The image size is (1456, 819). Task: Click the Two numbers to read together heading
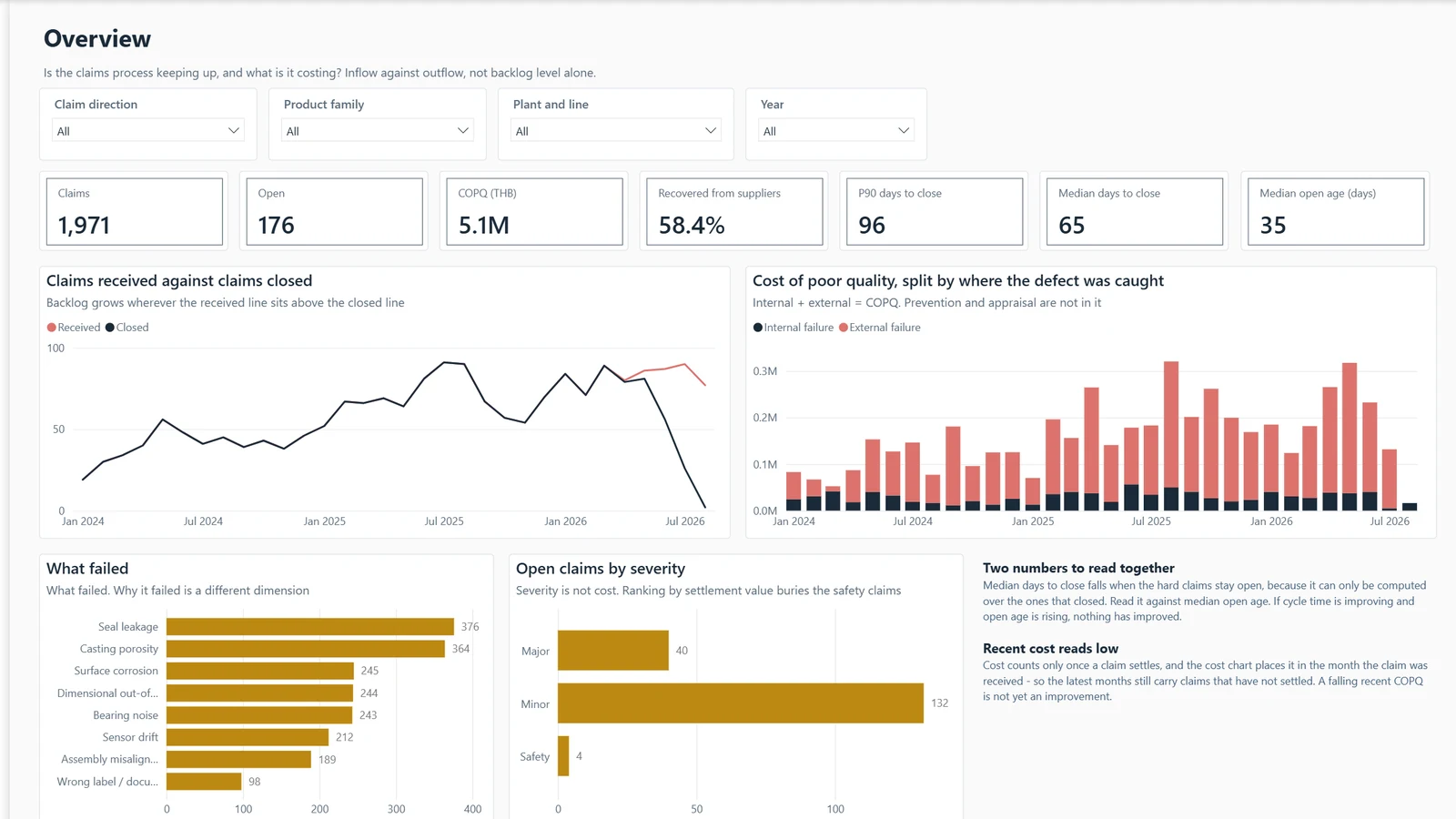(x=1078, y=568)
